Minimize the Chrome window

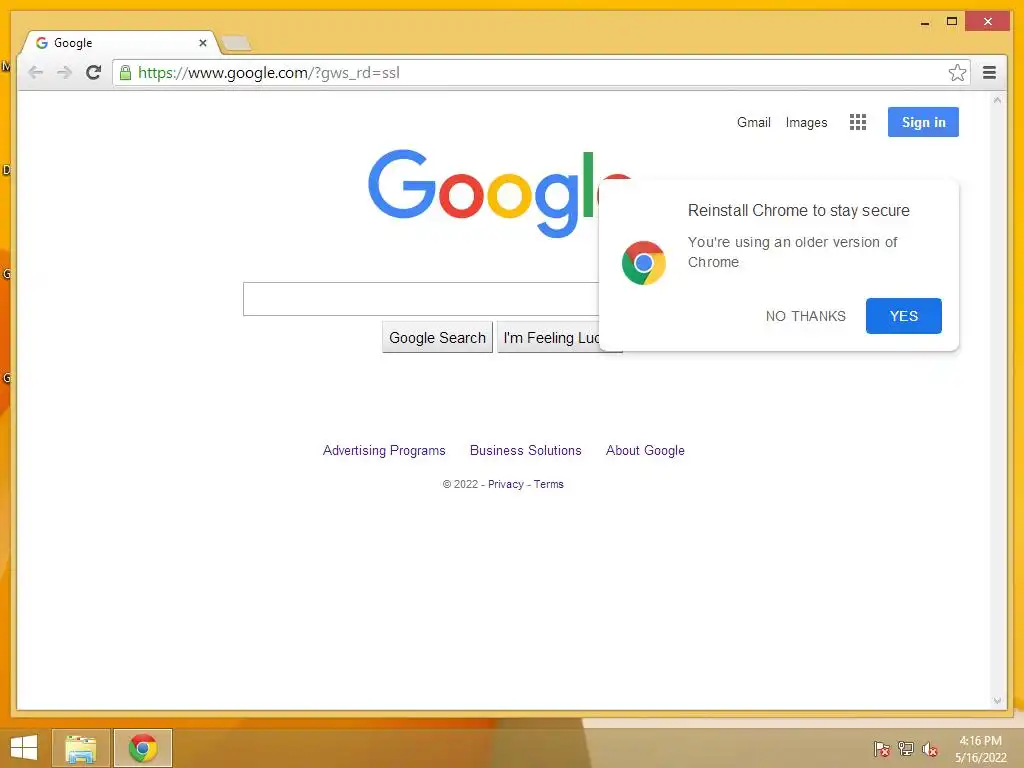[925, 22]
